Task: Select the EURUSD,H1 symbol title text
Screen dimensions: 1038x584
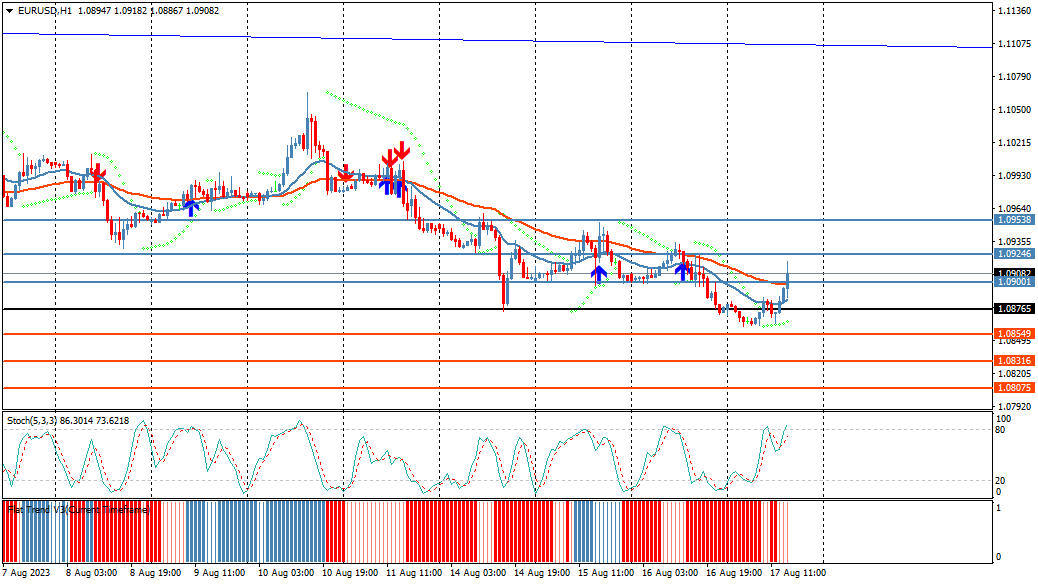Action: [45, 11]
